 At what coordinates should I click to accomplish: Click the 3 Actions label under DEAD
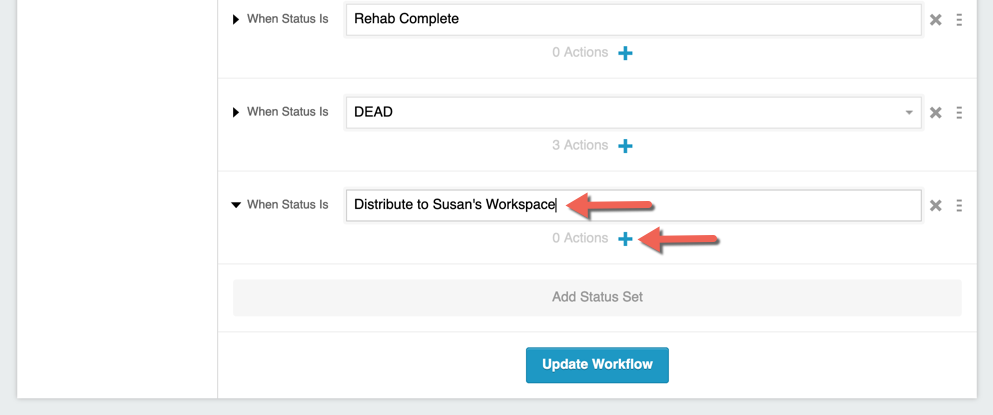(580, 146)
